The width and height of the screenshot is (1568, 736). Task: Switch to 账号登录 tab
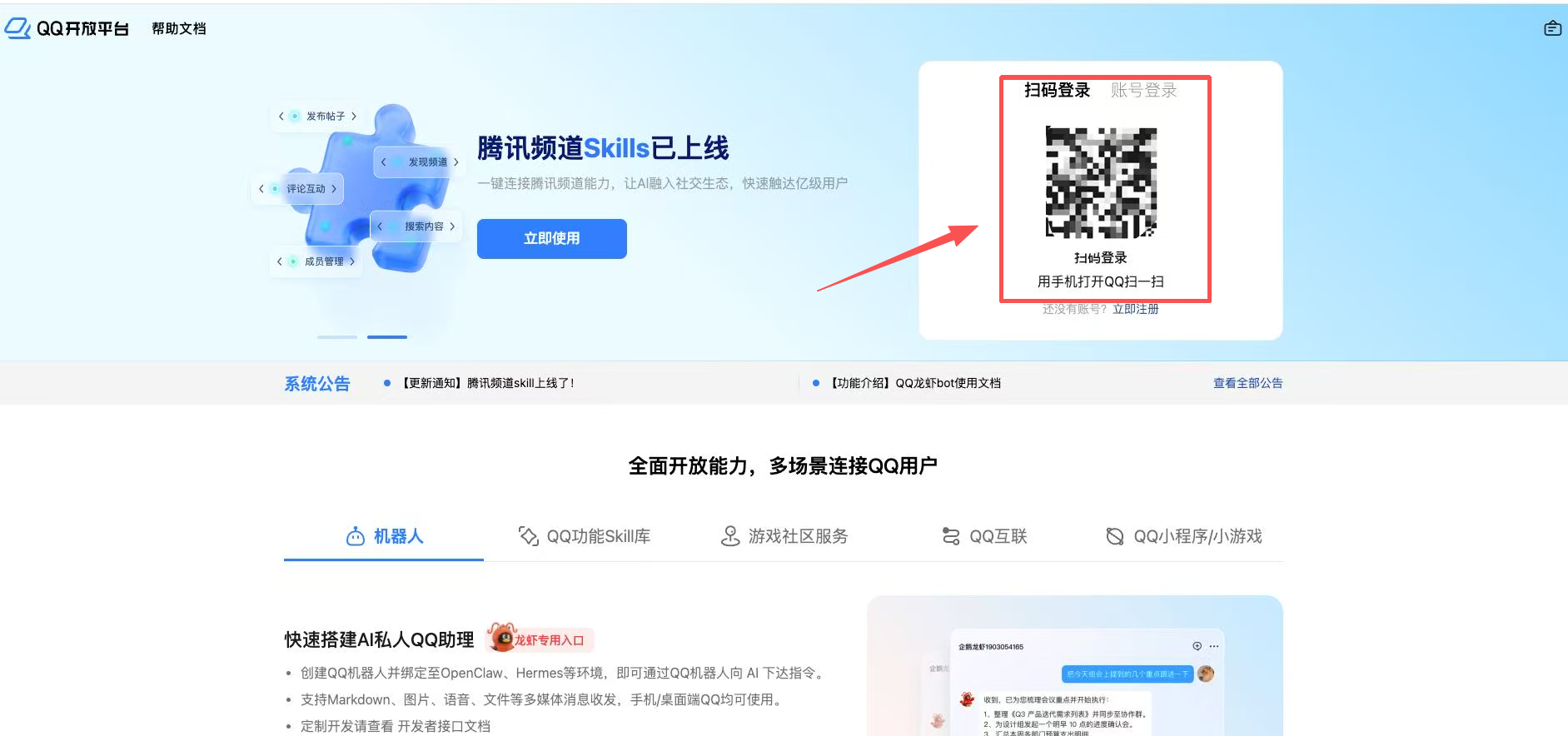tap(1143, 90)
